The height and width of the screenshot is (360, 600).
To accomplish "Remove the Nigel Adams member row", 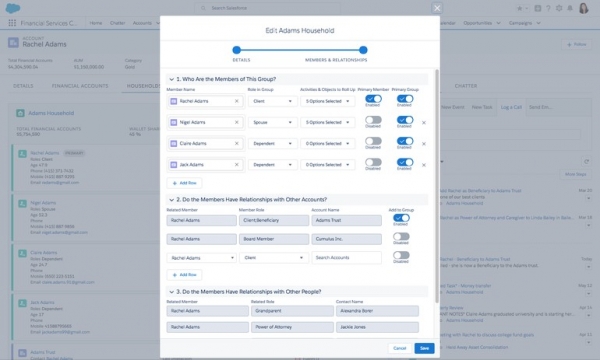I will pyautogui.click(x=424, y=123).
